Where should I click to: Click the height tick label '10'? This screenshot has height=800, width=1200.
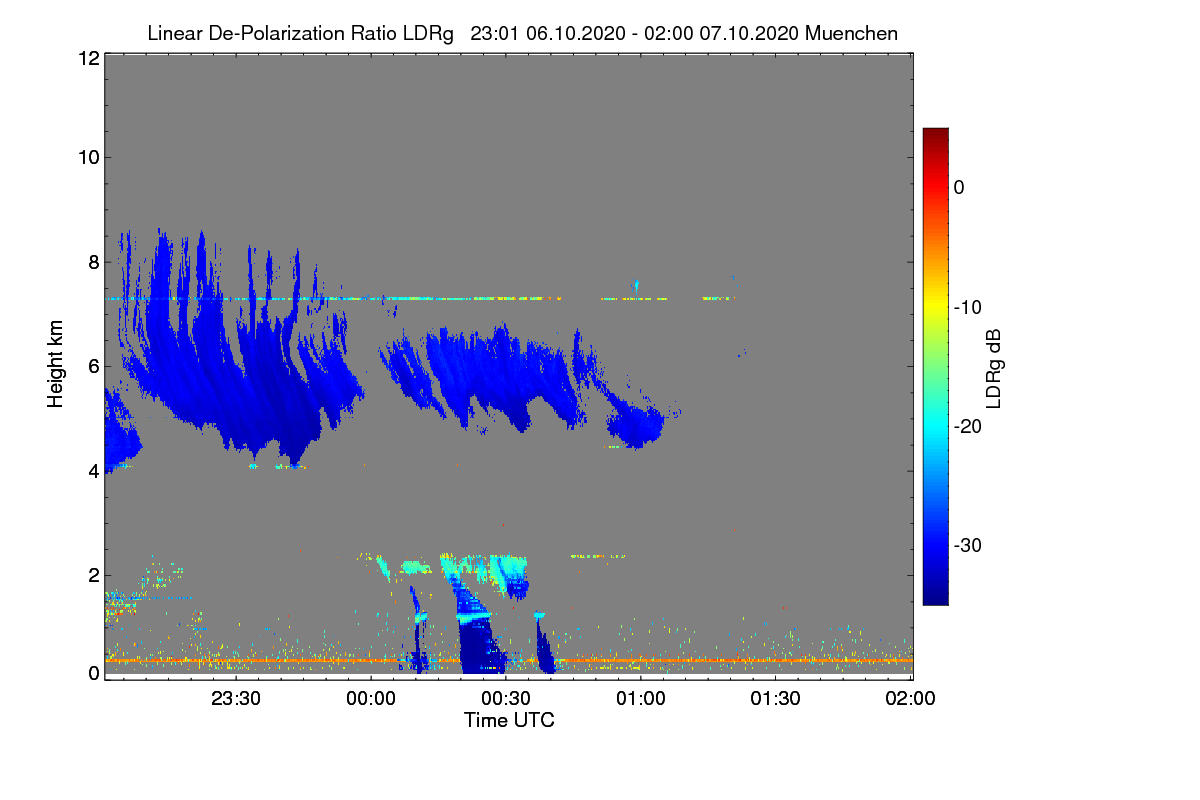[87, 157]
